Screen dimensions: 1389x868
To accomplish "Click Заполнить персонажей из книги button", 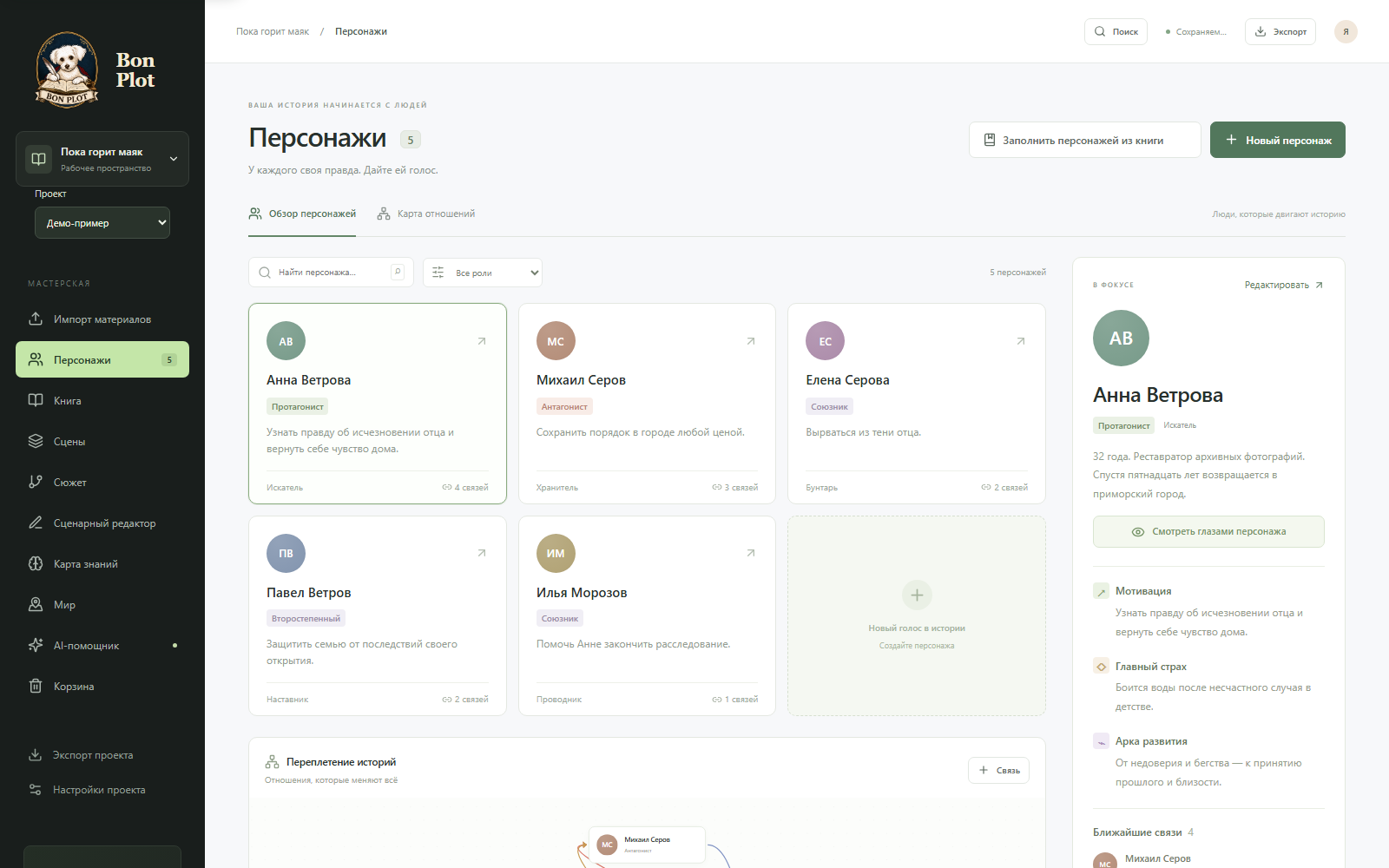I will pyautogui.click(x=1085, y=140).
